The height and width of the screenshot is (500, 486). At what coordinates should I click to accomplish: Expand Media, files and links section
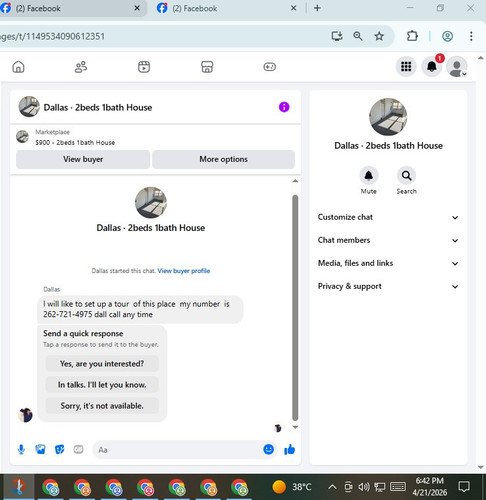point(388,263)
